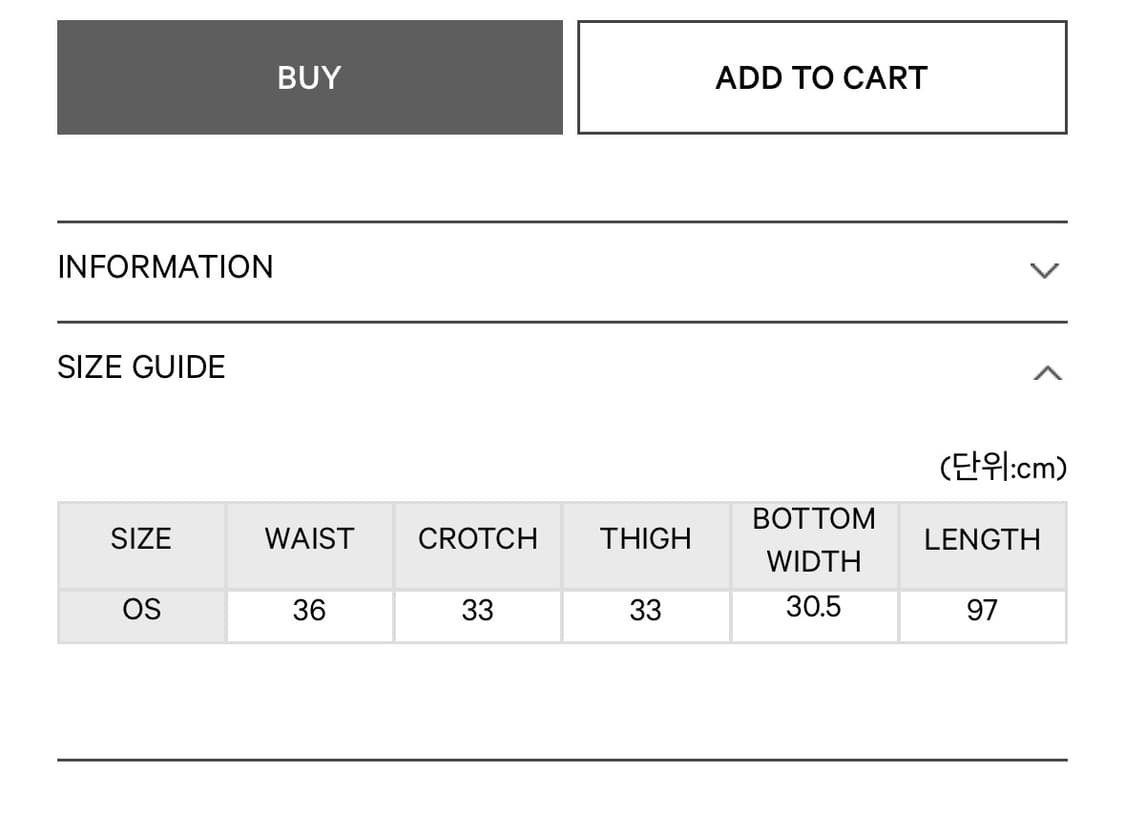Open the INFORMATION heading
This screenshot has height=816, width=1125.
(x=166, y=267)
